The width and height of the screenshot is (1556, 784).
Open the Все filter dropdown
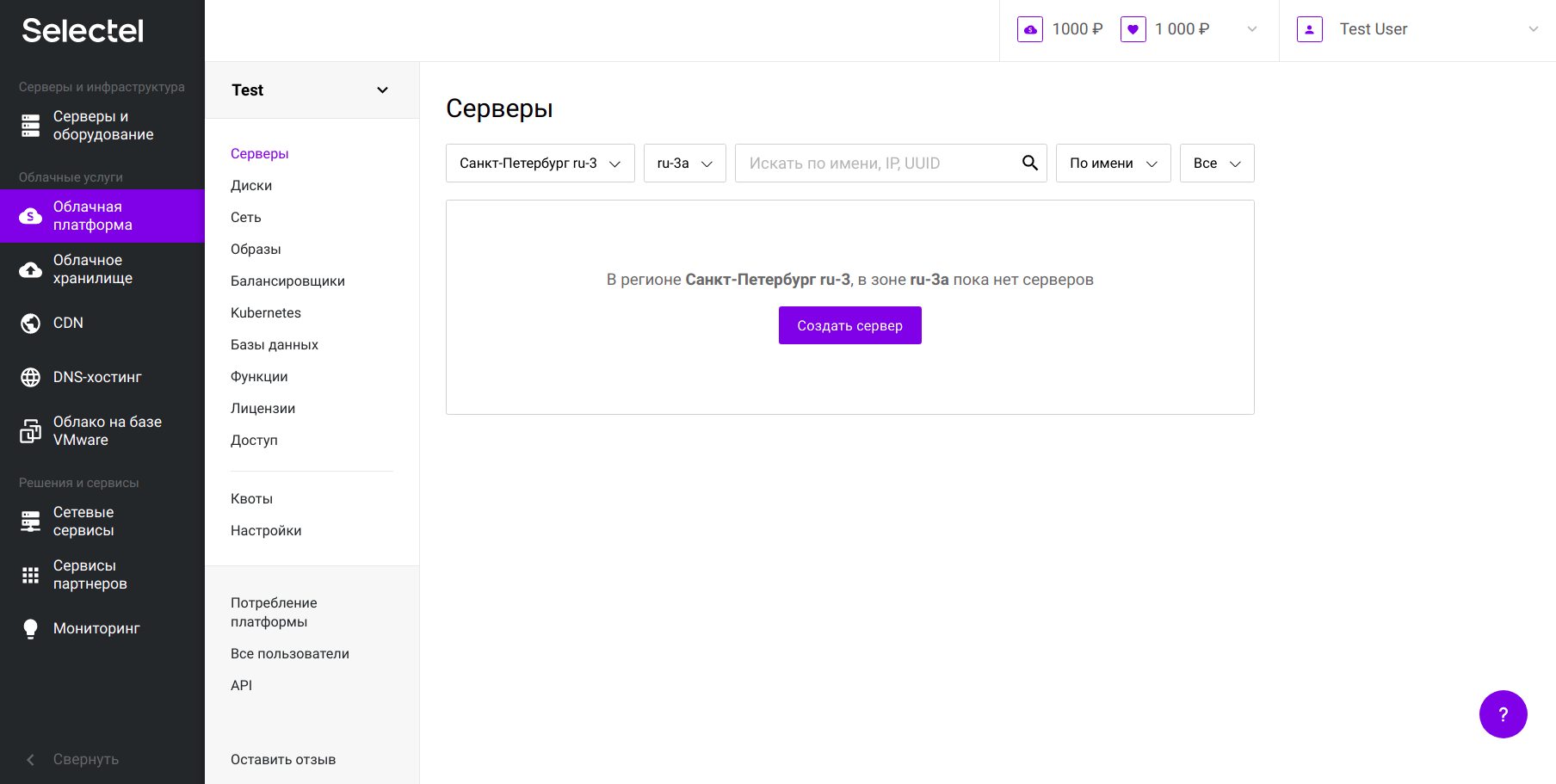click(x=1217, y=164)
